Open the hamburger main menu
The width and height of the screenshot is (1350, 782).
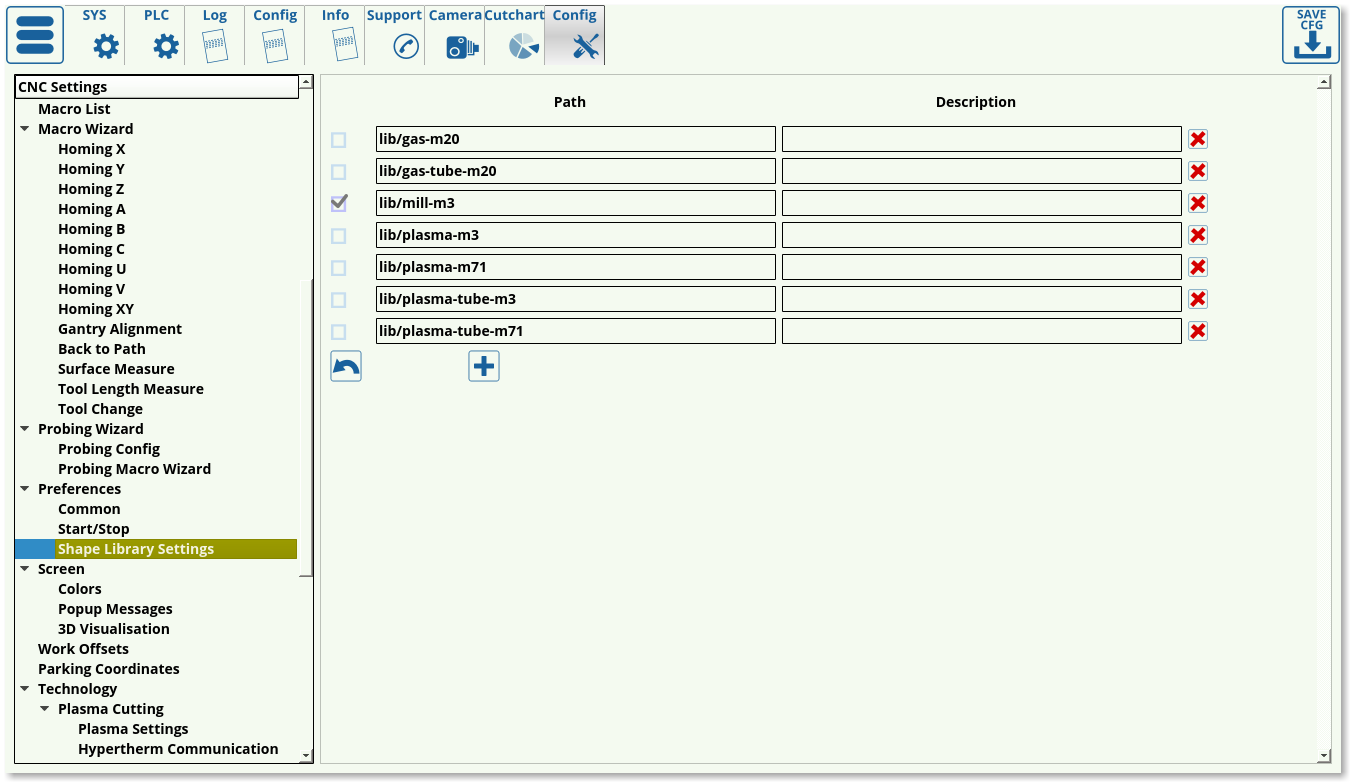click(x=35, y=35)
